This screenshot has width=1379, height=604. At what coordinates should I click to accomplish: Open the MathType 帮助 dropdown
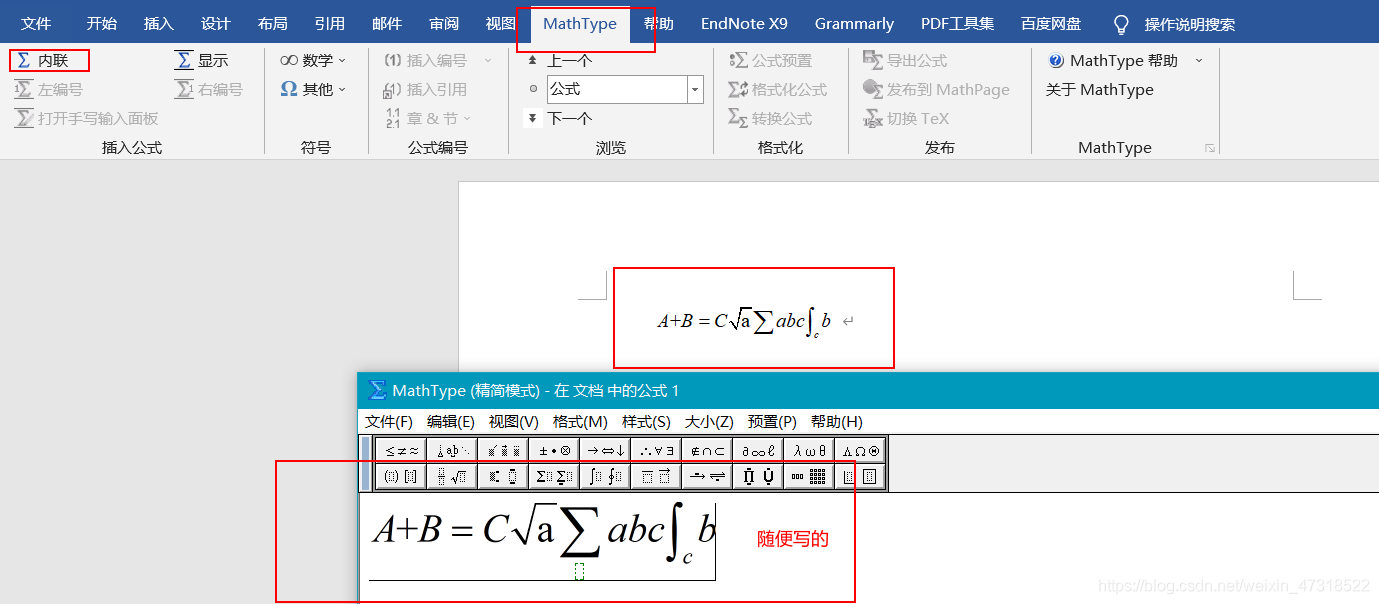(1125, 61)
